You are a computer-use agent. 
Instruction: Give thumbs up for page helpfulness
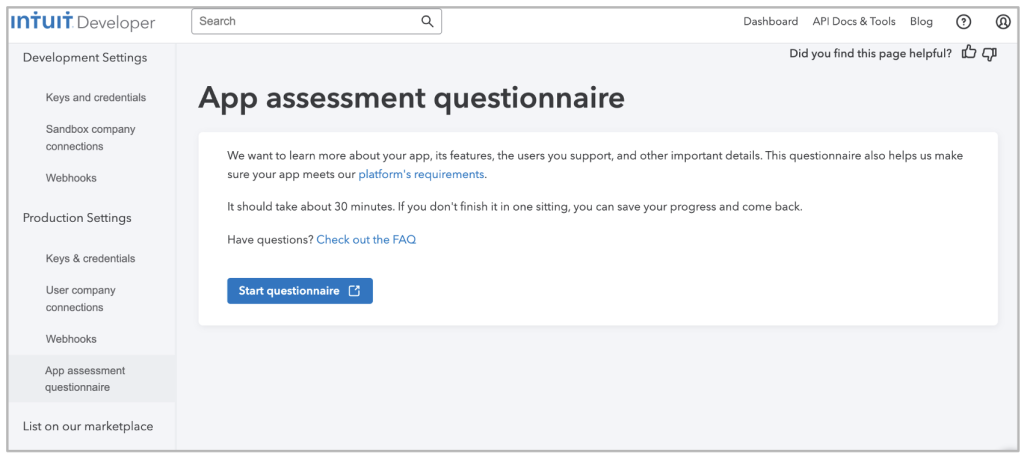[969, 53]
